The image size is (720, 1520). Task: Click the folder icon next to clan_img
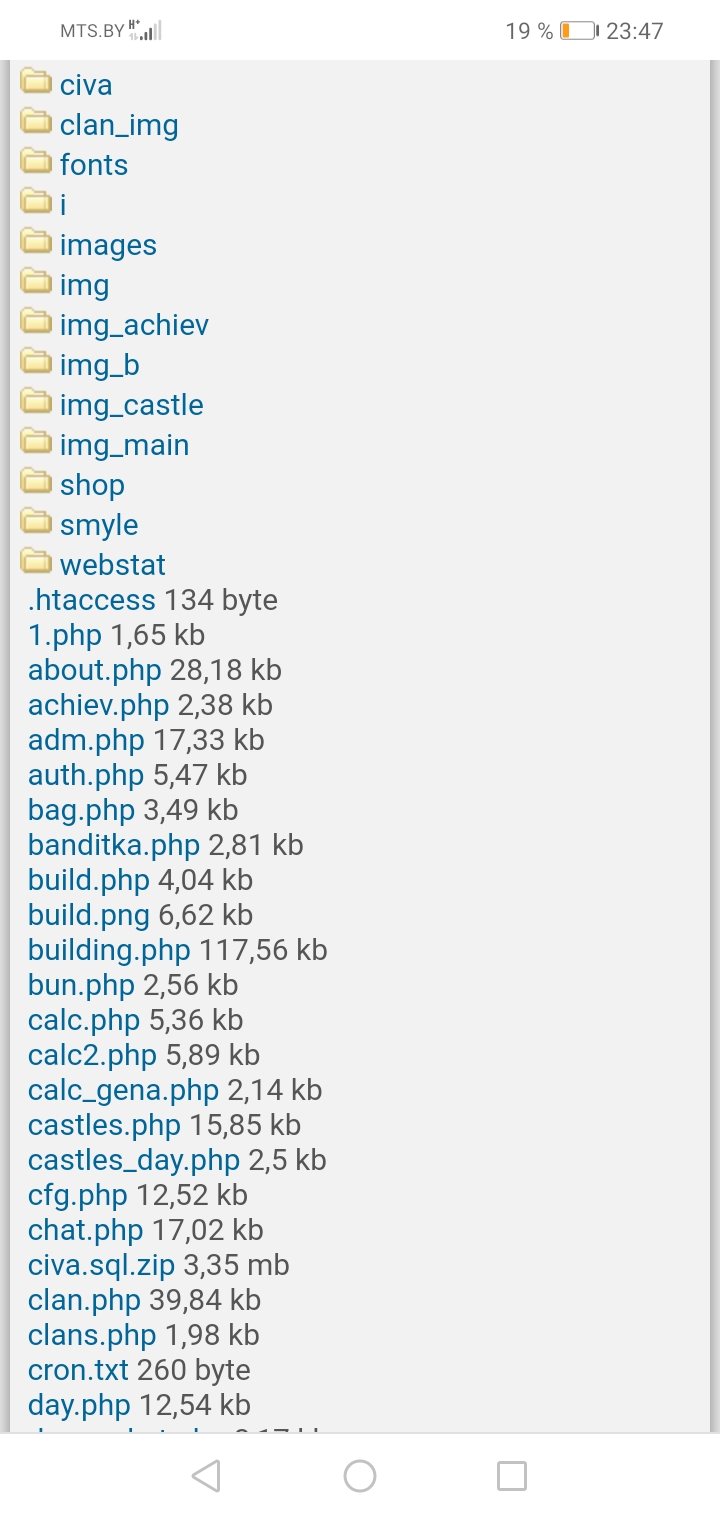tap(36, 122)
